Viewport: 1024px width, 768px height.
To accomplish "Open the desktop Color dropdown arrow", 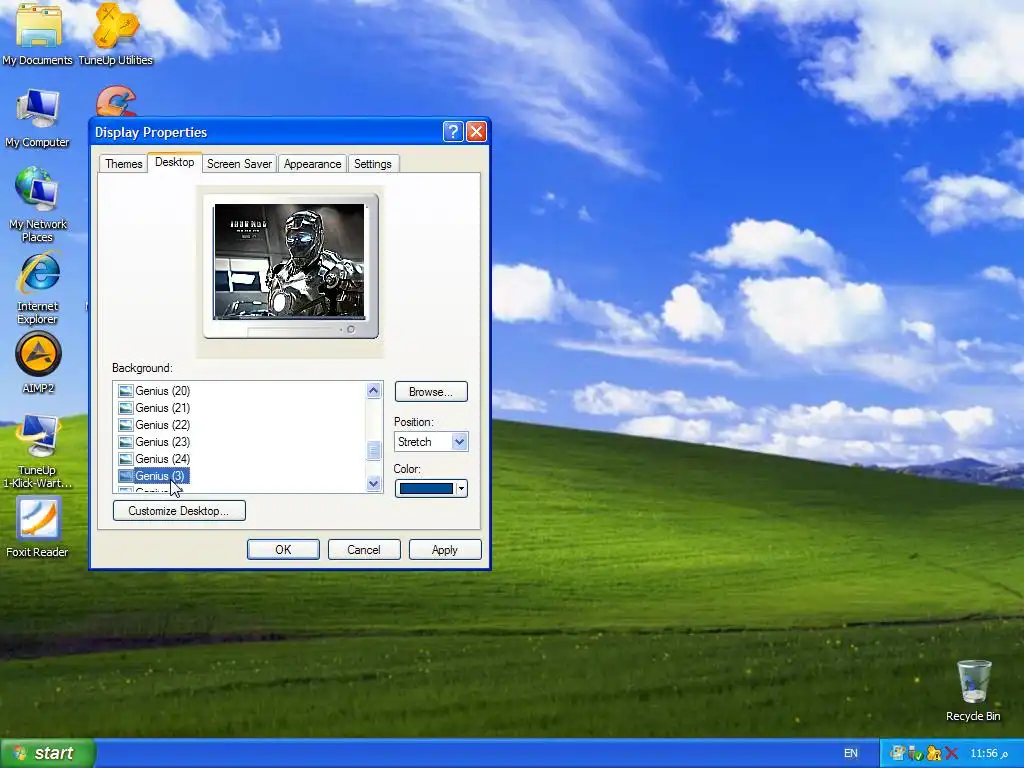I will click(461, 488).
